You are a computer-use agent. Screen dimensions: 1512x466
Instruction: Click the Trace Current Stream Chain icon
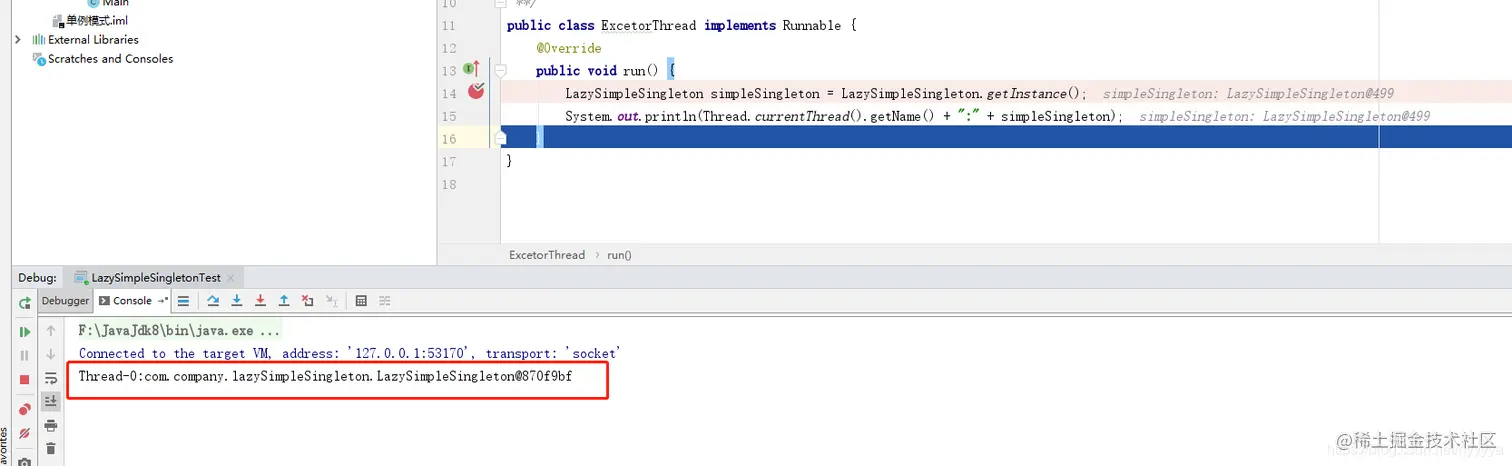(384, 300)
